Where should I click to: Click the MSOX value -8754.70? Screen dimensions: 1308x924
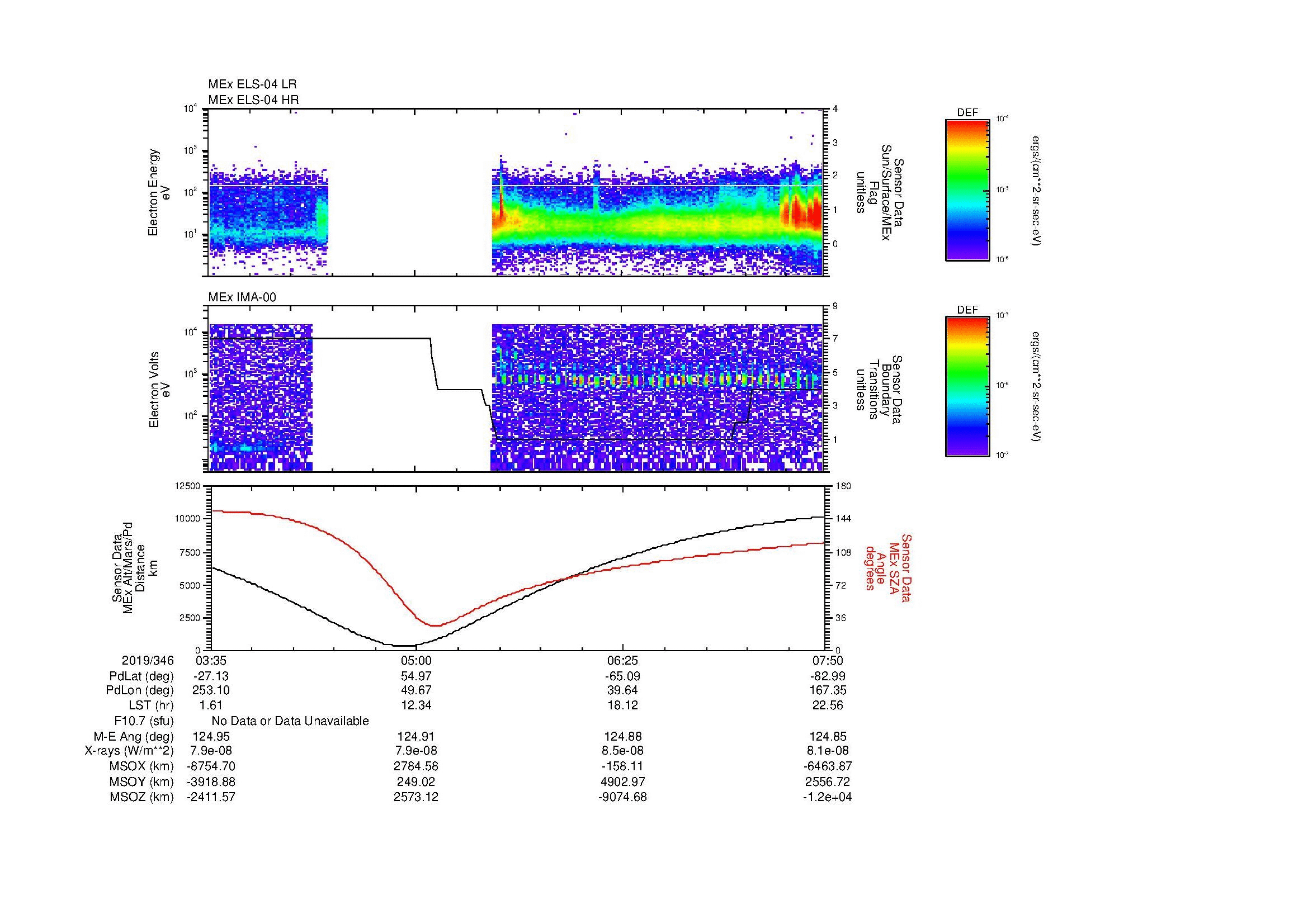tap(211, 766)
